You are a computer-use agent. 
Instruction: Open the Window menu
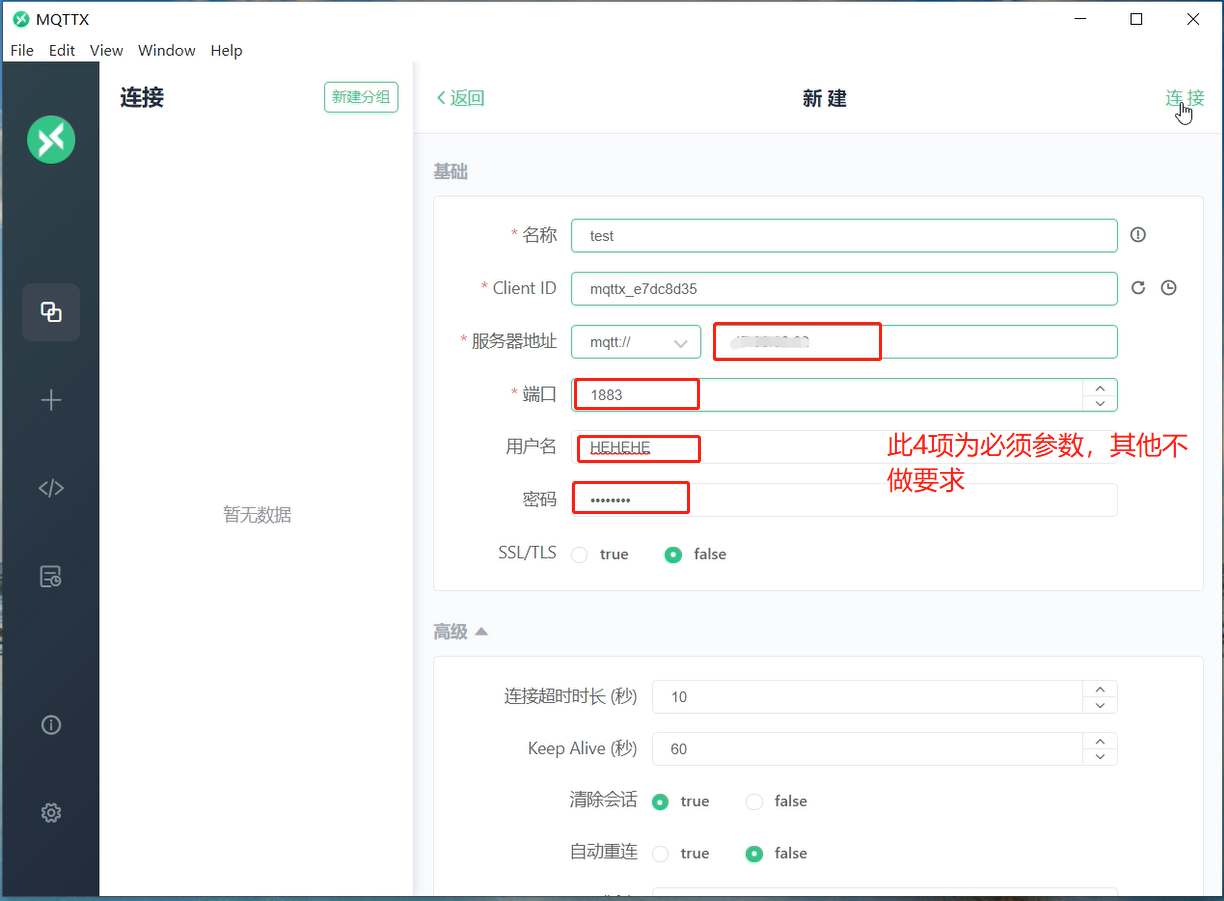166,50
